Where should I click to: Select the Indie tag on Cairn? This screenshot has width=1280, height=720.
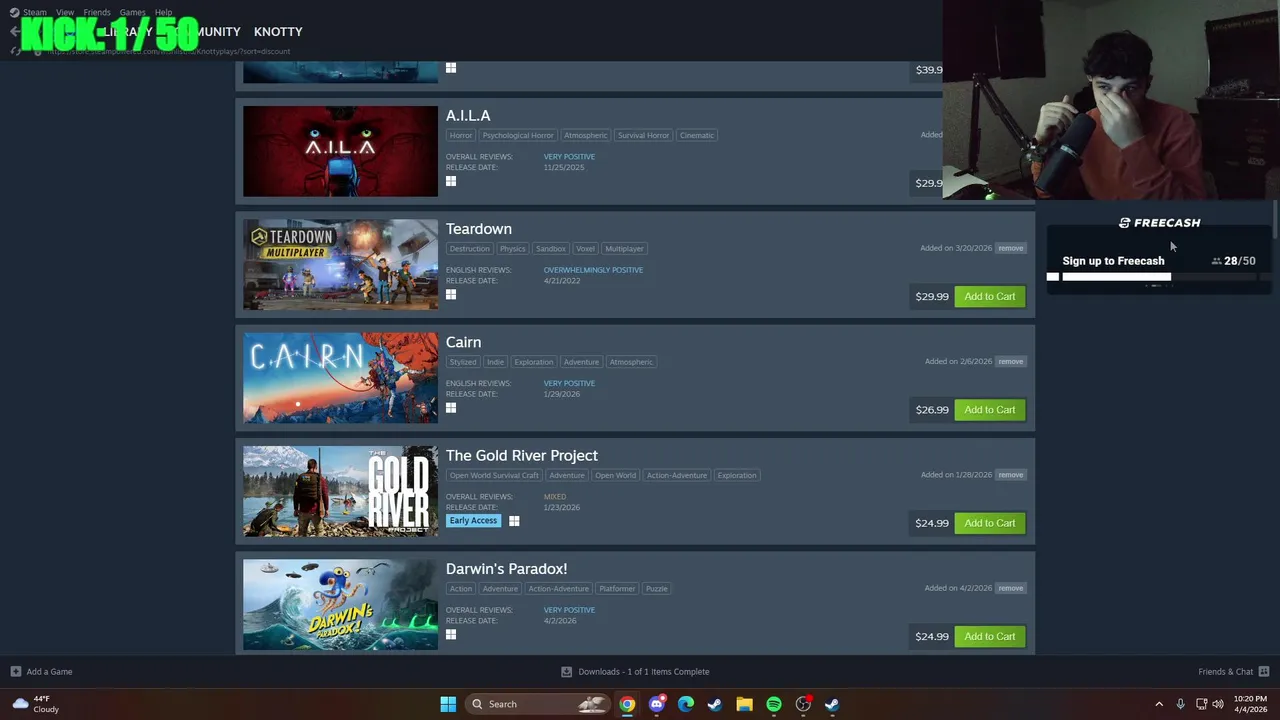coord(495,362)
